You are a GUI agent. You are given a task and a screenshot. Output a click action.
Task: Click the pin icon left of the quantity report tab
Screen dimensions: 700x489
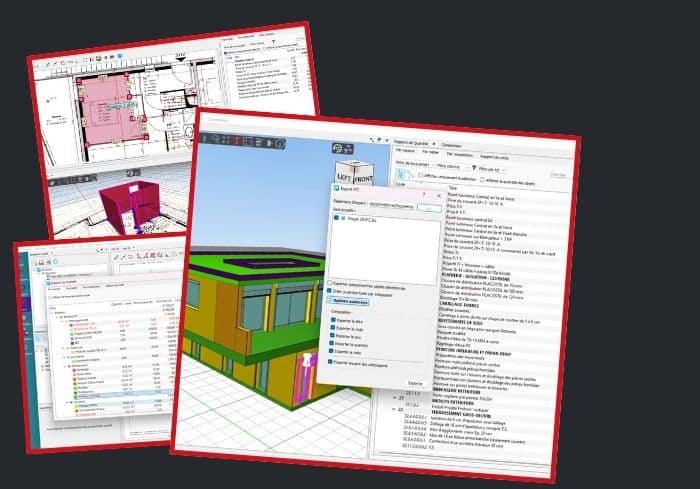click(x=379, y=139)
